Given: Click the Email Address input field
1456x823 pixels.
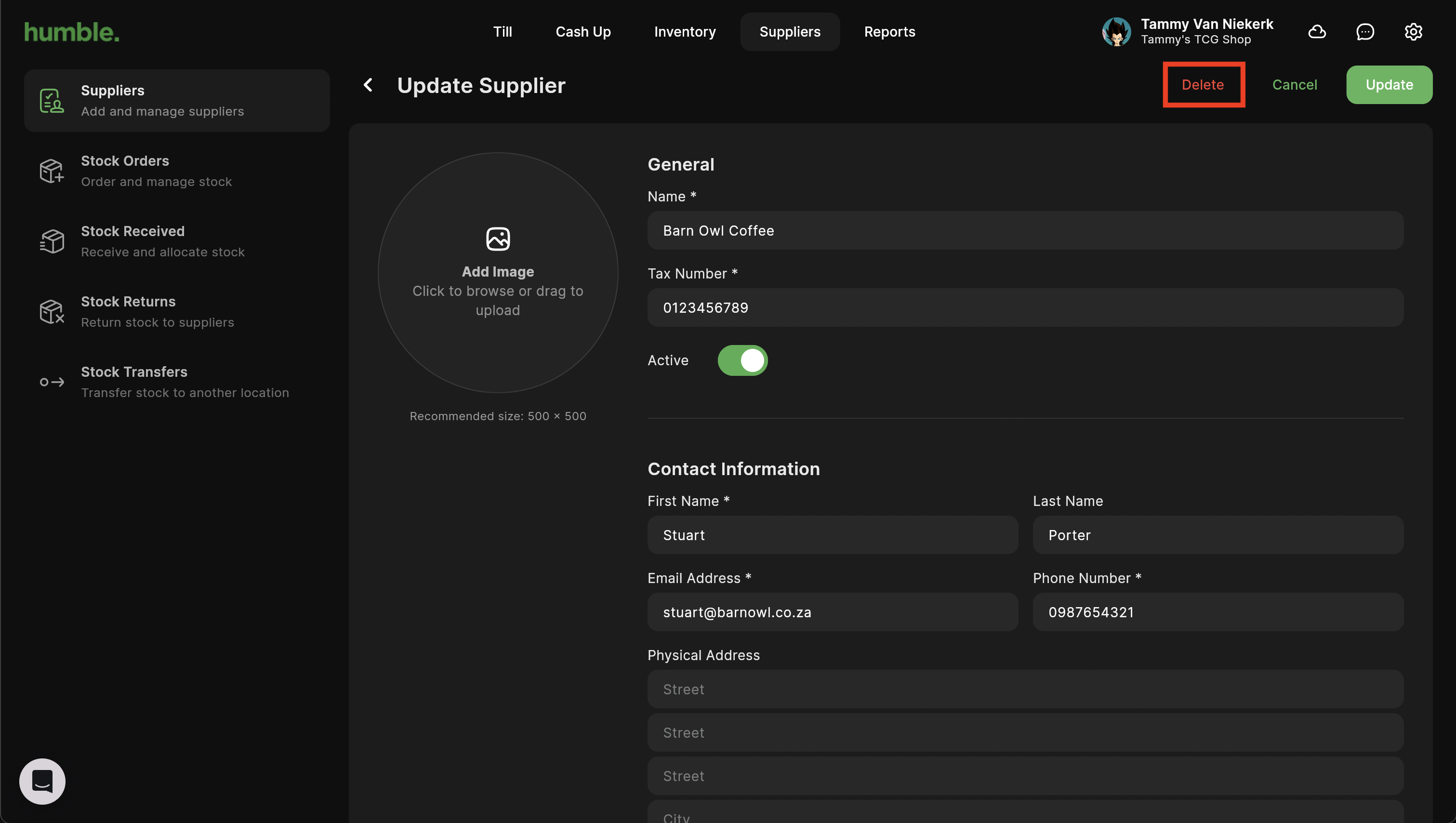Looking at the screenshot, I should (832, 612).
